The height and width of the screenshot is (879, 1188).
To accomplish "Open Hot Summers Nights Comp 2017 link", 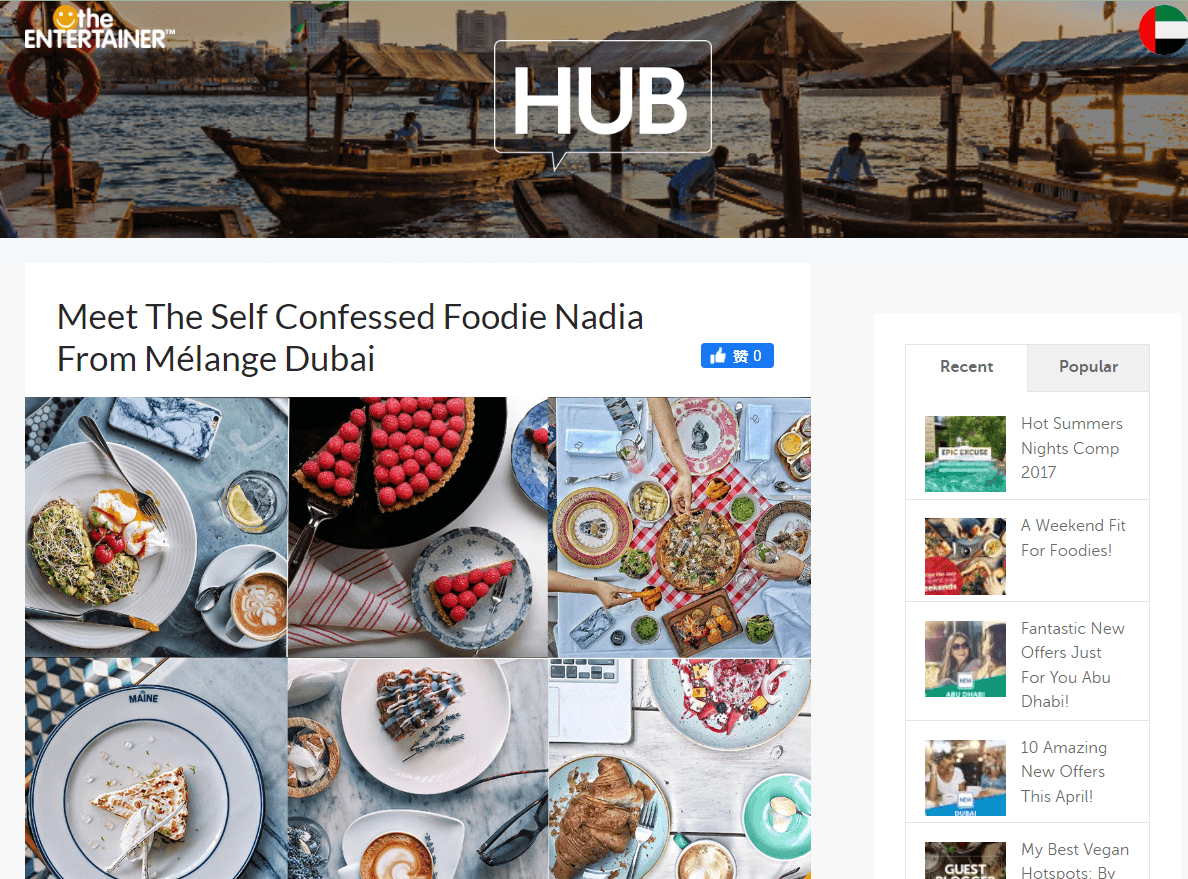I will [x=1071, y=448].
